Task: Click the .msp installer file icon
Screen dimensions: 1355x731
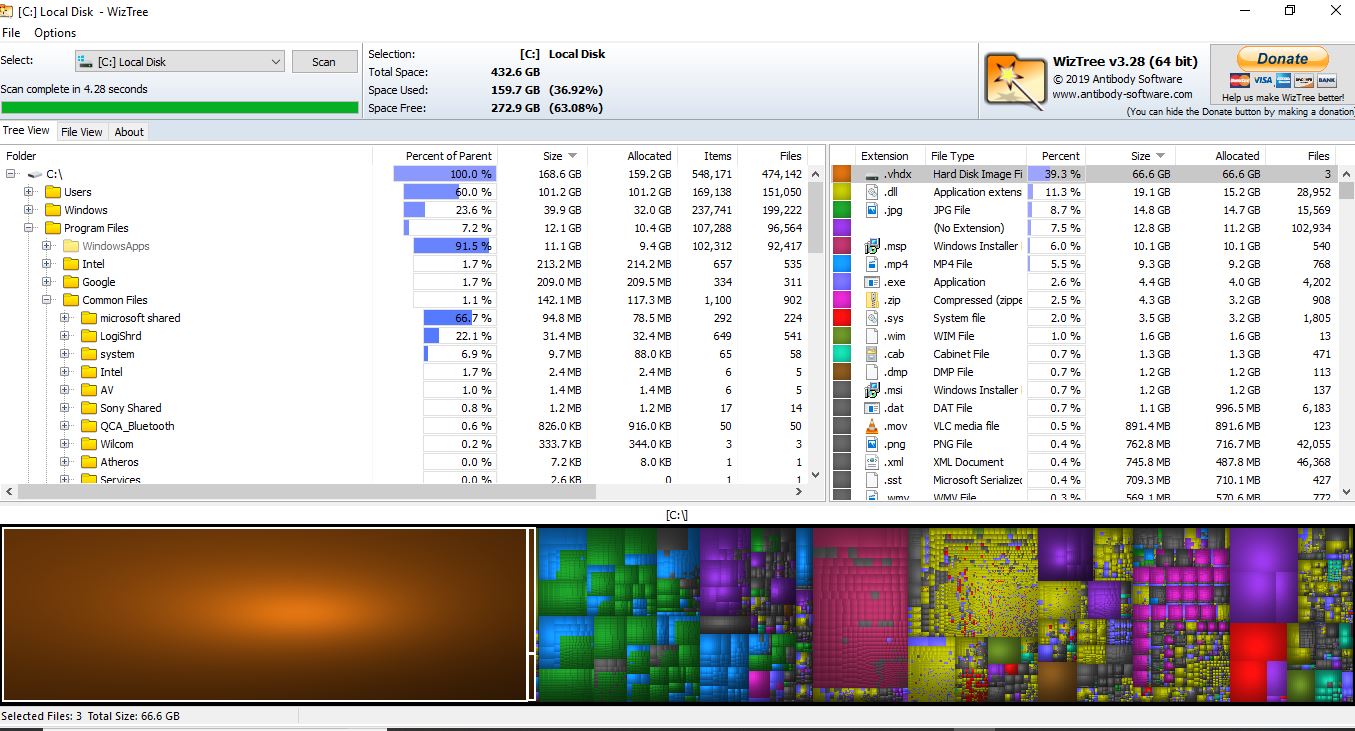Action: pyautogui.click(x=871, y=246)
